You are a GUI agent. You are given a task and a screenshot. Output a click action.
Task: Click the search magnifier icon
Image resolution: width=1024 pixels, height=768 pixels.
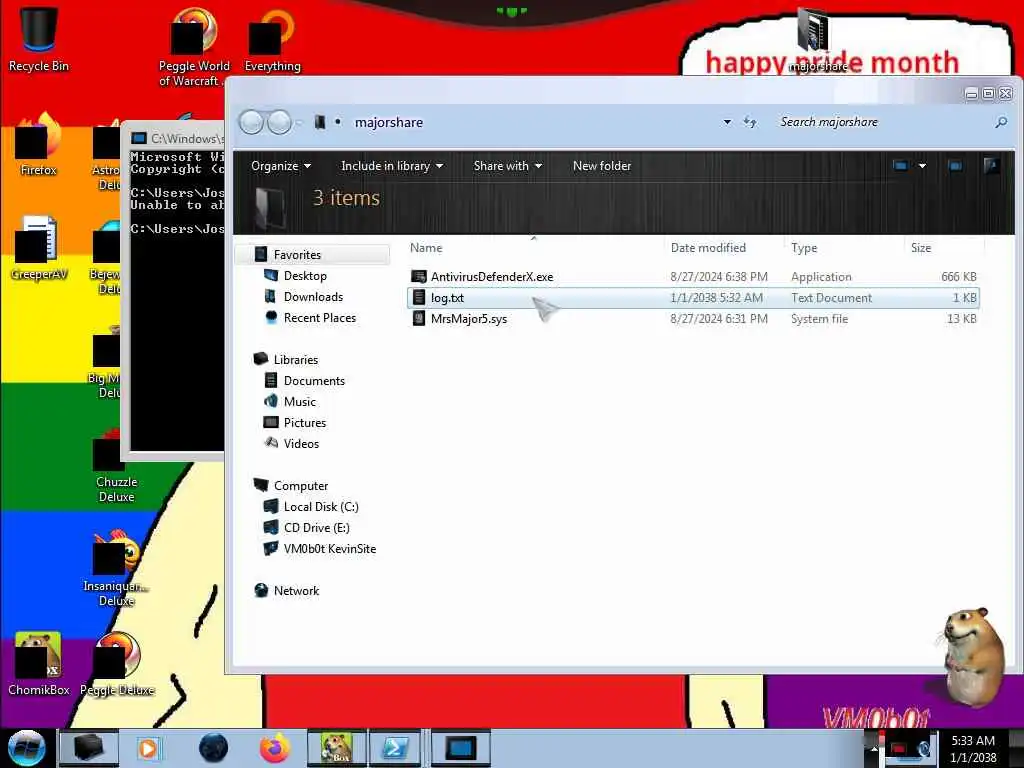pos(1000,122)
